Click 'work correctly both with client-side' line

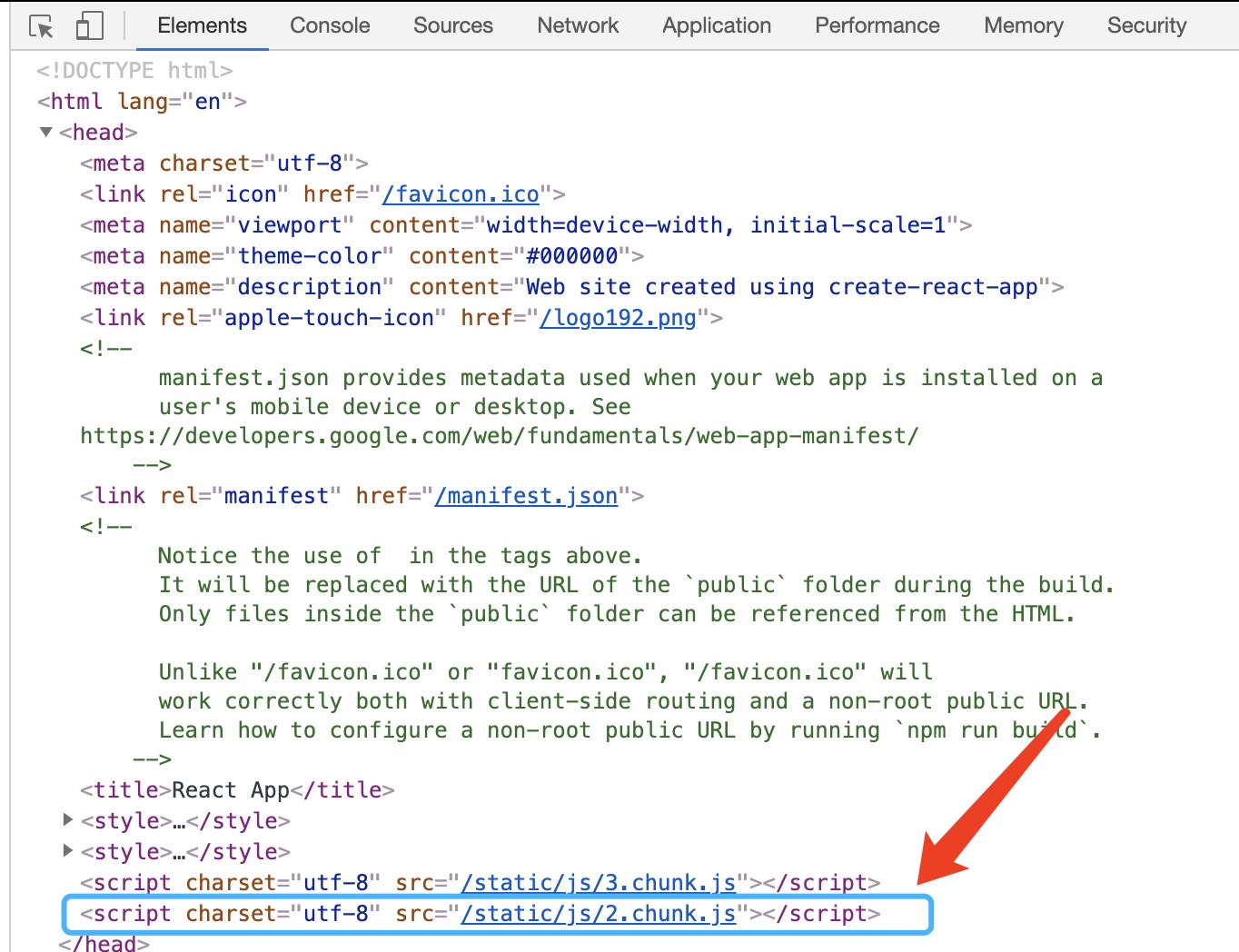[x=623, y=701]
